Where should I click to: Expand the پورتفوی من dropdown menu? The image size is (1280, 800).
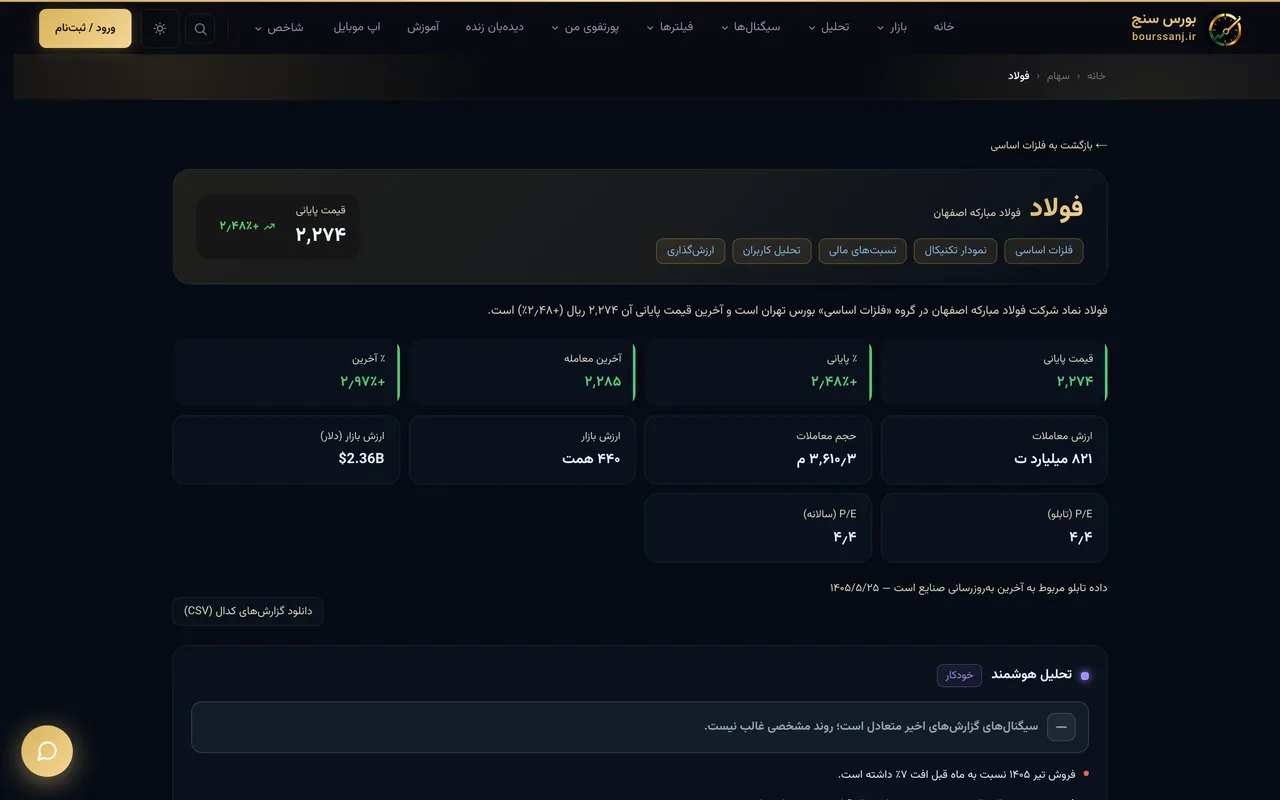tap(585, 27)
